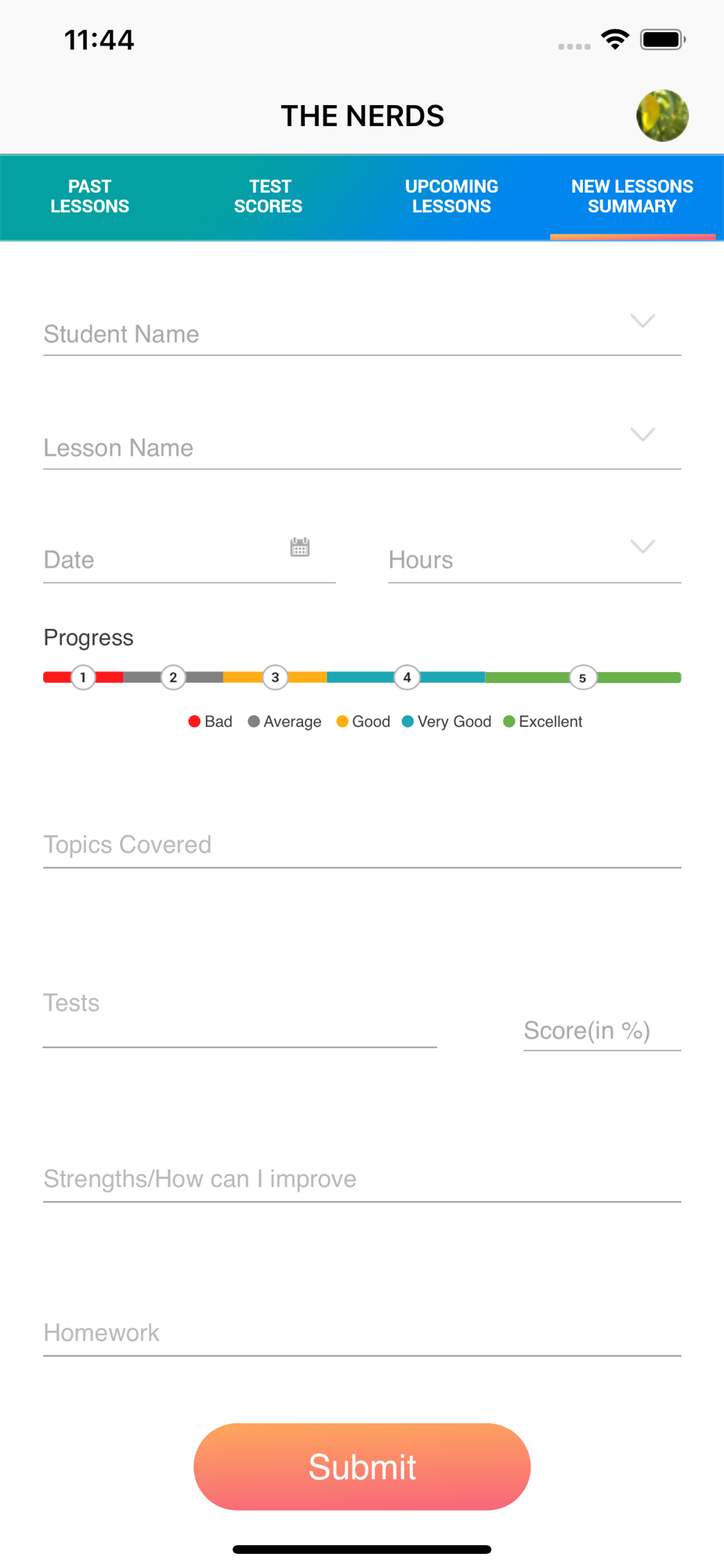
Task: Focus the Topics Covered field
Action: (362, 845)
